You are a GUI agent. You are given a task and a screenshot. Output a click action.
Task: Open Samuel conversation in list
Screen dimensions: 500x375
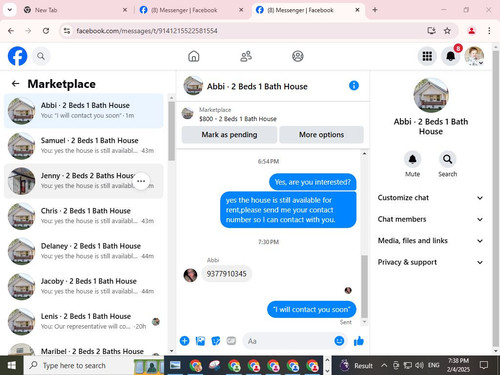[84, 146]
